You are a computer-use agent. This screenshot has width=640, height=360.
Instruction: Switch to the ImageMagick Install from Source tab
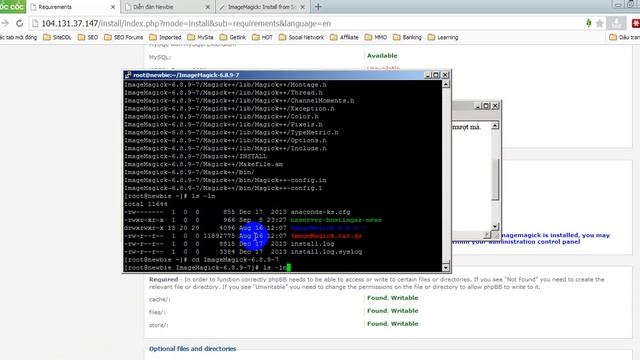(x=262, y=7)
